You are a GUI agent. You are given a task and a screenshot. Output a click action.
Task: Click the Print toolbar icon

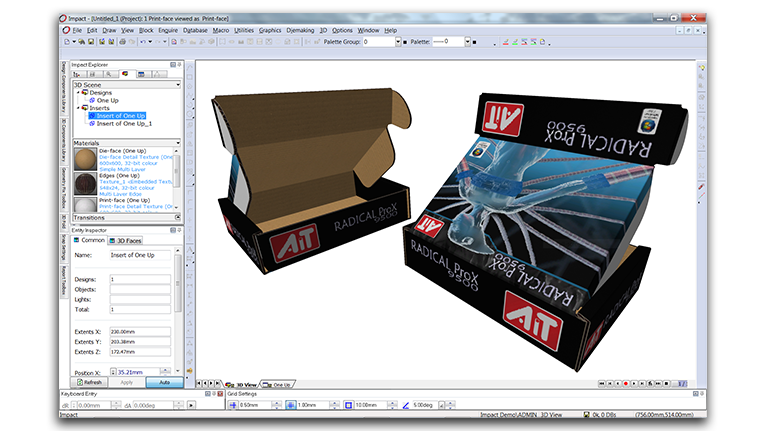click(122, 42)
